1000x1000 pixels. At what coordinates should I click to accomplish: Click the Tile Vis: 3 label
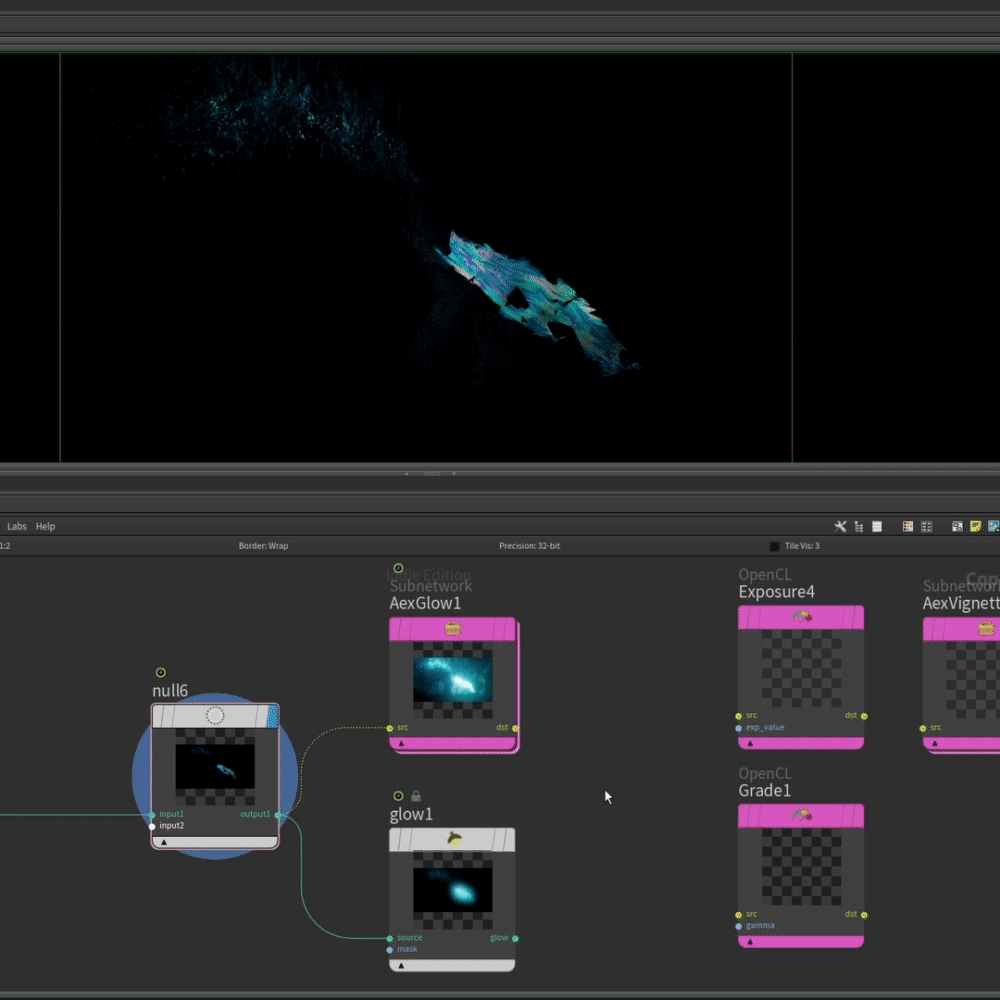click(802, 546)
